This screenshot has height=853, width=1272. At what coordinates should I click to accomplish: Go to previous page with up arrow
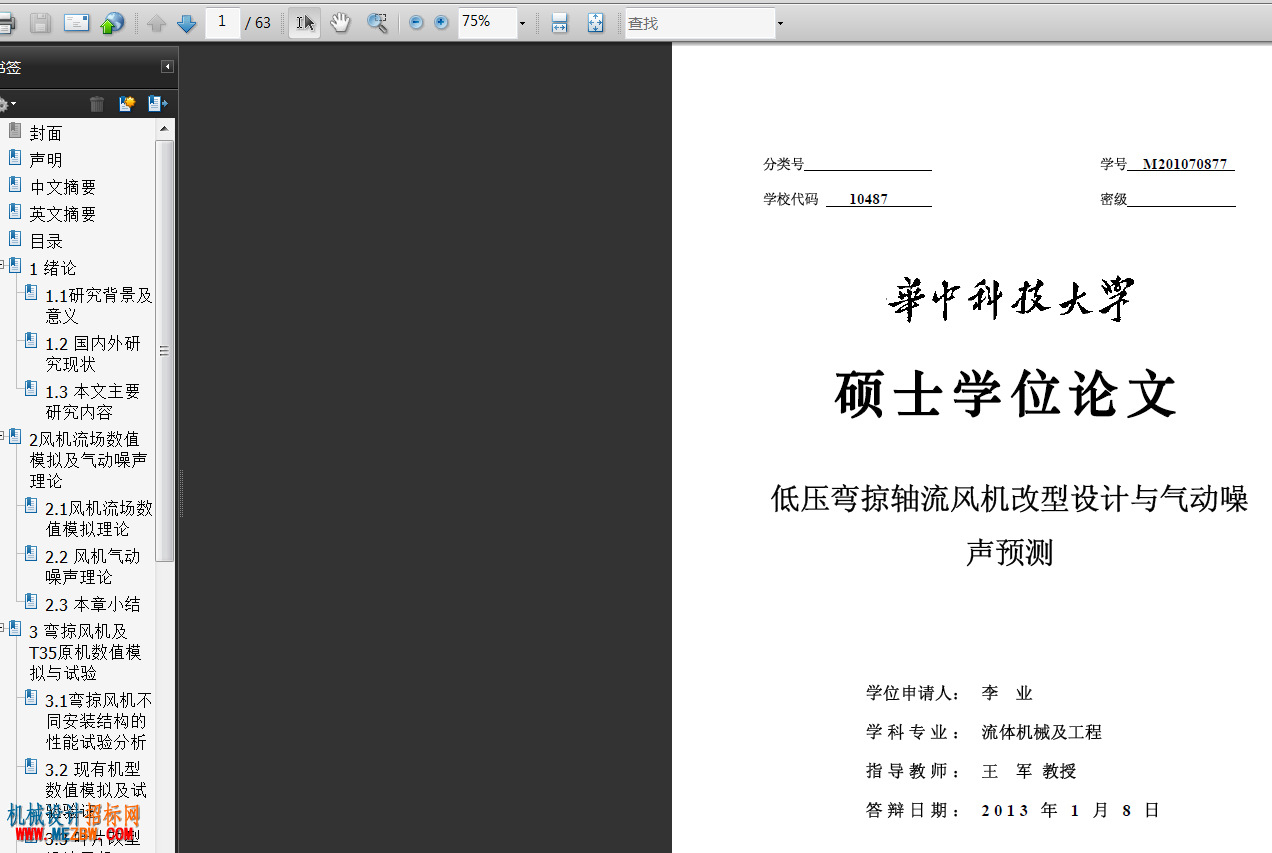coord(156,23)
